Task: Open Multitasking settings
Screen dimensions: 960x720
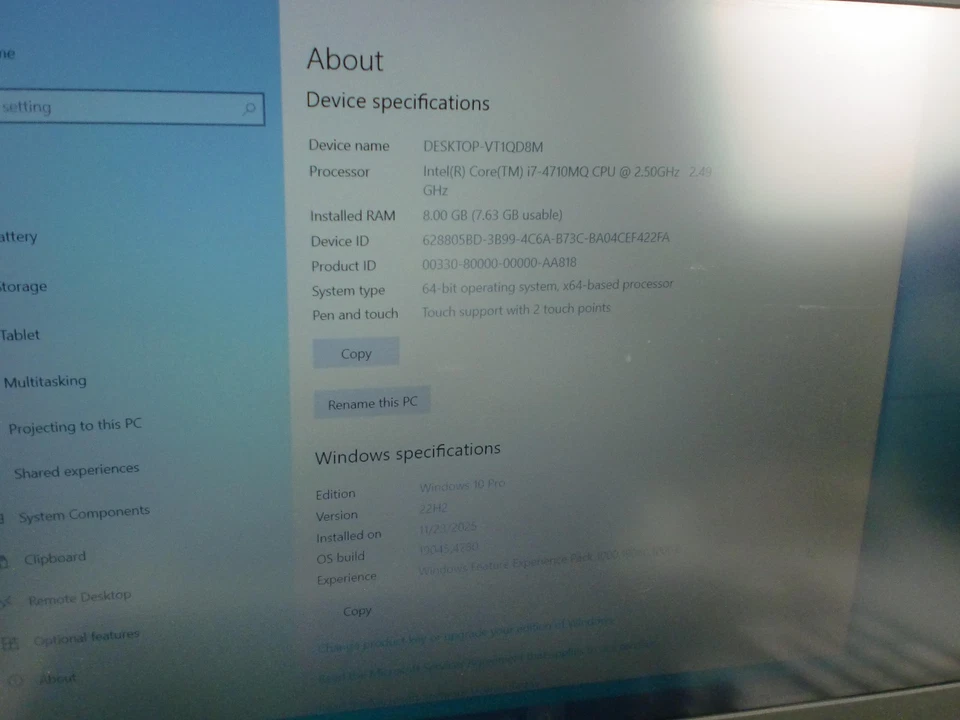Action: (x=46, y=382)
